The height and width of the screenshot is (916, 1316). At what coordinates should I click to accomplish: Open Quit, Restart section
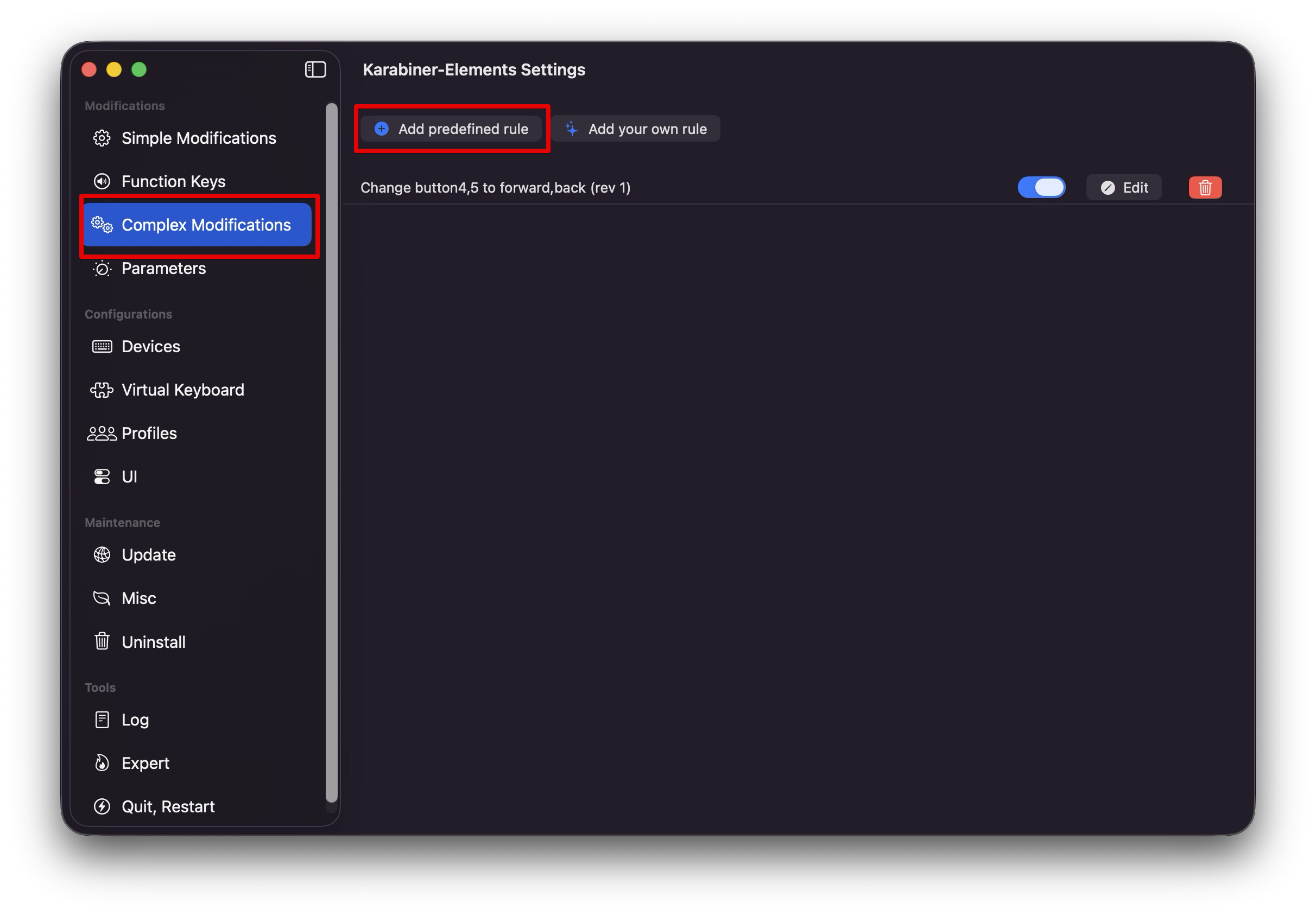tap(167, 806)
